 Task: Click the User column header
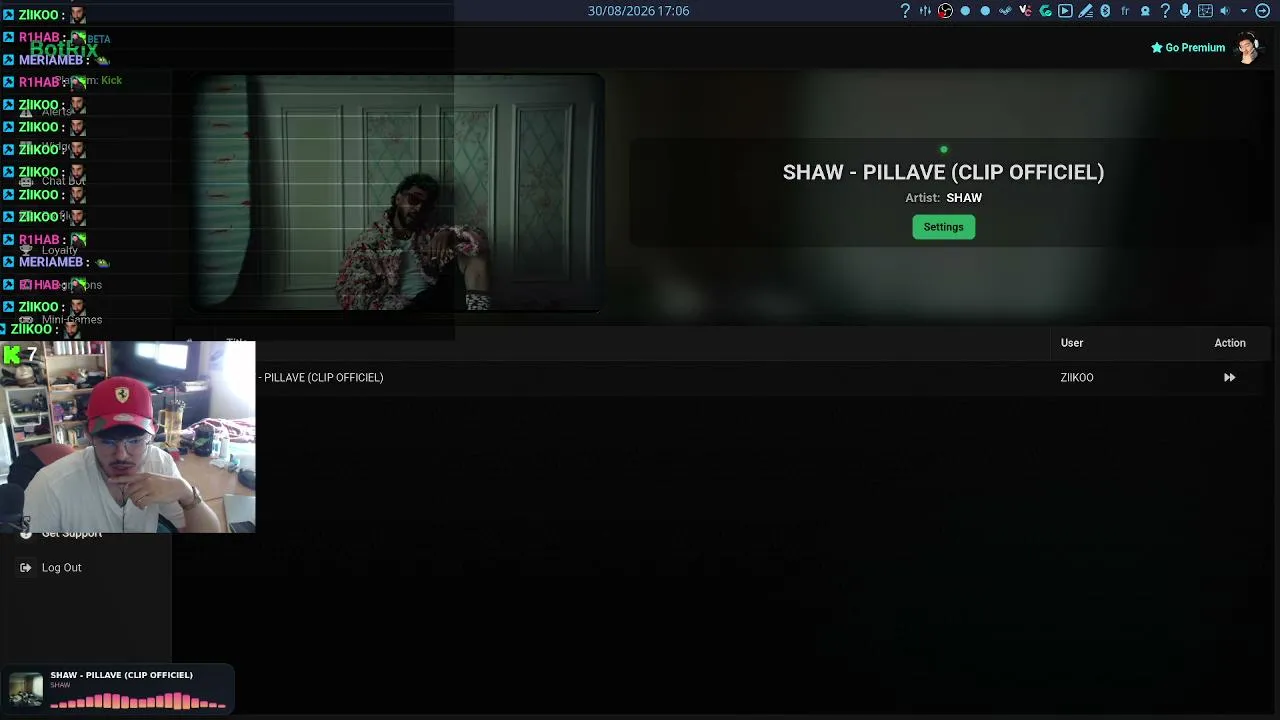click(x=1071, y=343)
